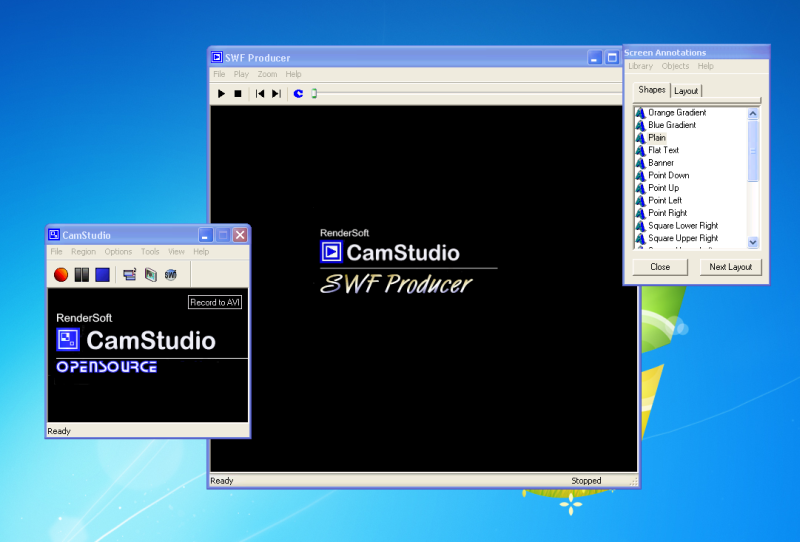Image resolution: width=800 pixels, height=542 pixels.
Task: Close the CamStudio window
Action: pos(240,235)
